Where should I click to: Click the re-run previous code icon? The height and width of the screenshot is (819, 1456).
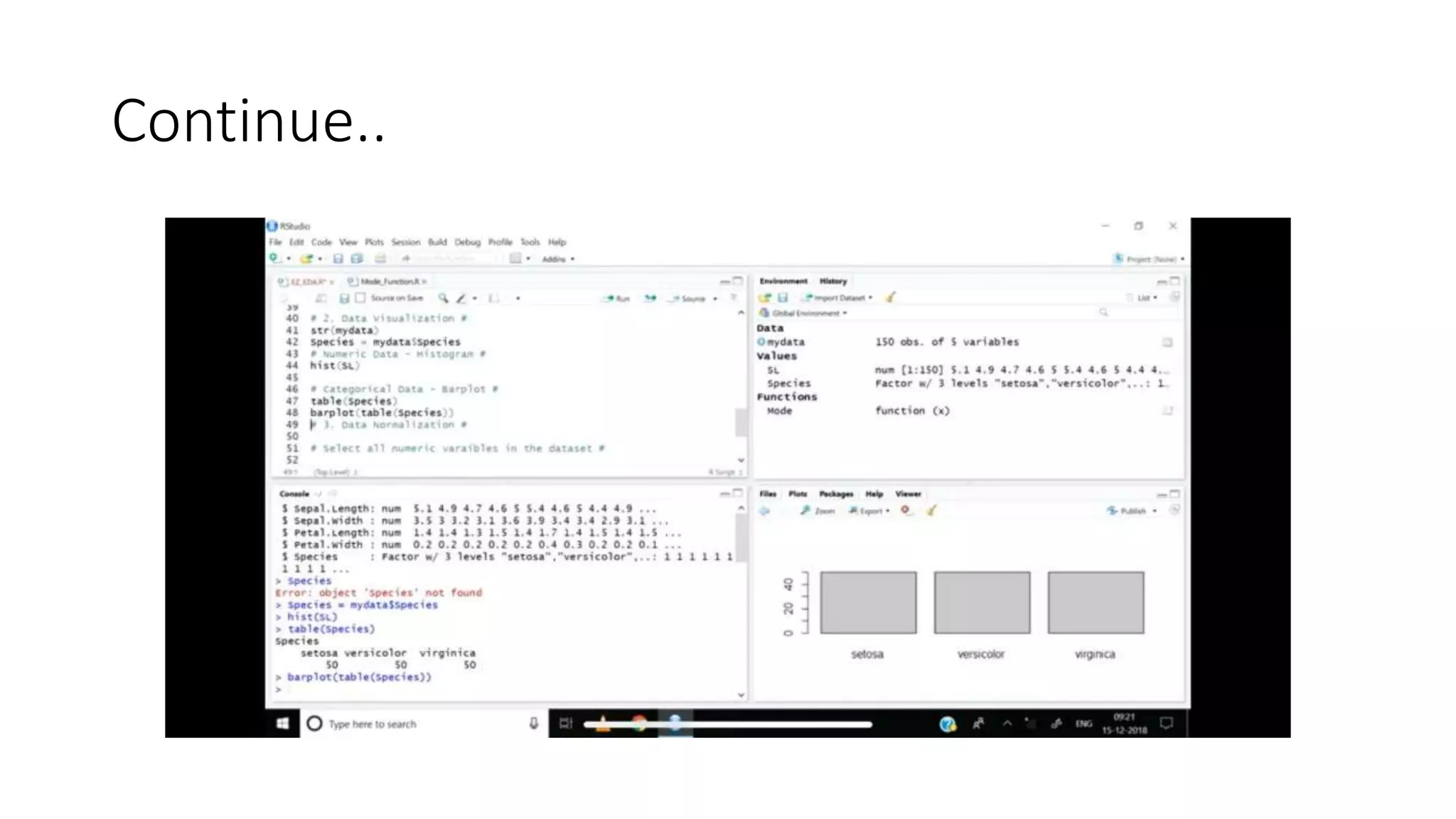(x=650, y=299)
